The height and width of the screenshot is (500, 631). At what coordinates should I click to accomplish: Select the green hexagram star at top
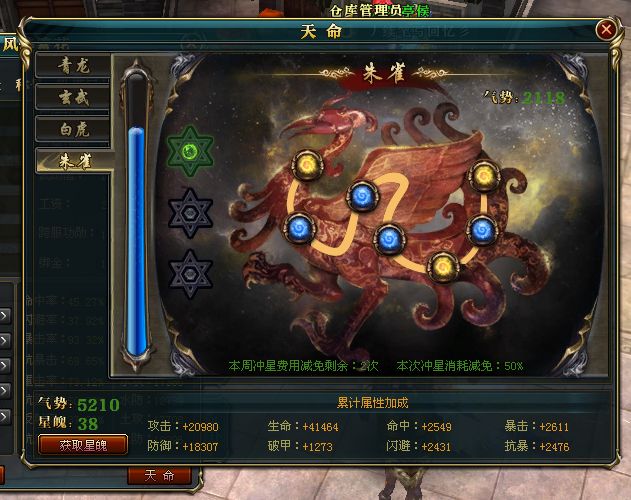coord(190,152)
